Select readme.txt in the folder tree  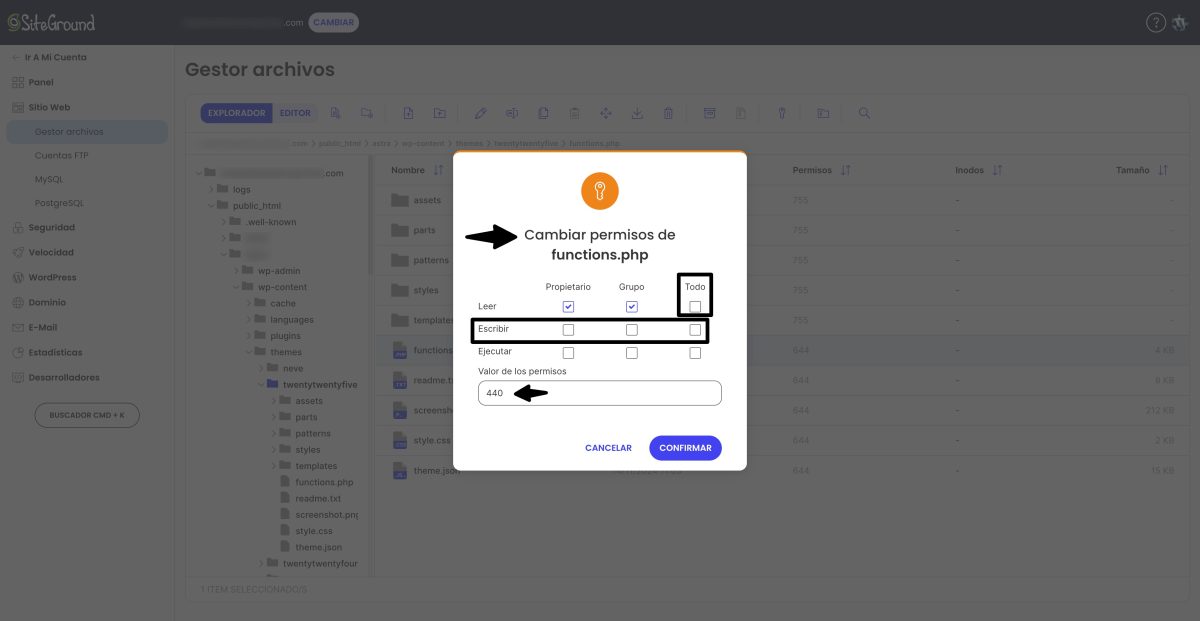(318, 498)
